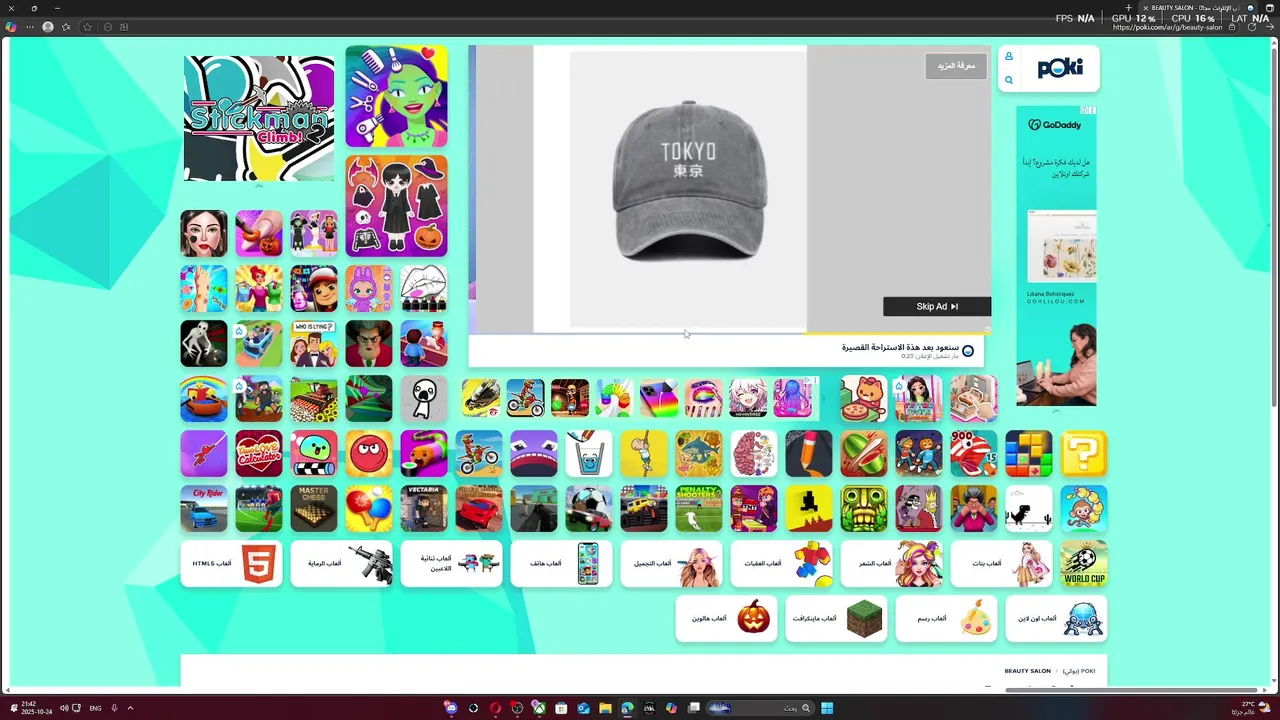The width and height of the screenshot is (1280, 720).
Task: Open the two-player games category
Action: (x=452, y=564)
